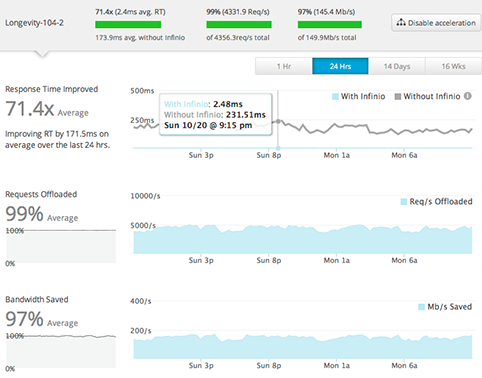Viewport: 482px width, 378px height.
Task: Click the Req/s Offloaded legend swatch
Action: point(404,202)
